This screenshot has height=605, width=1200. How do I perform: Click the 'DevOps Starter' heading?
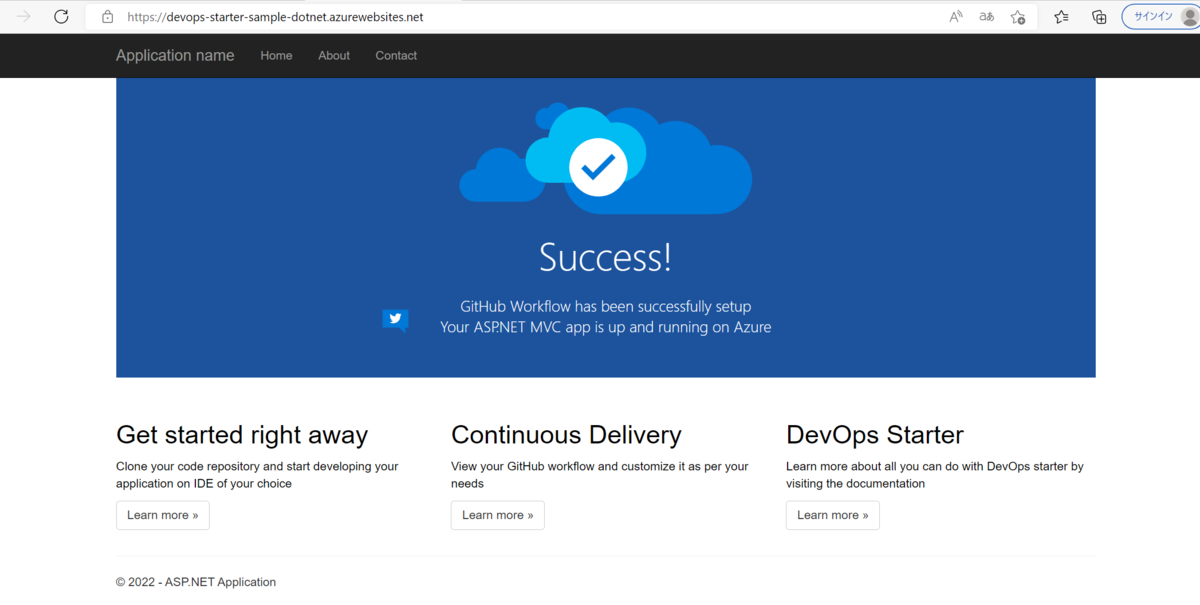[x=875, y=435]
